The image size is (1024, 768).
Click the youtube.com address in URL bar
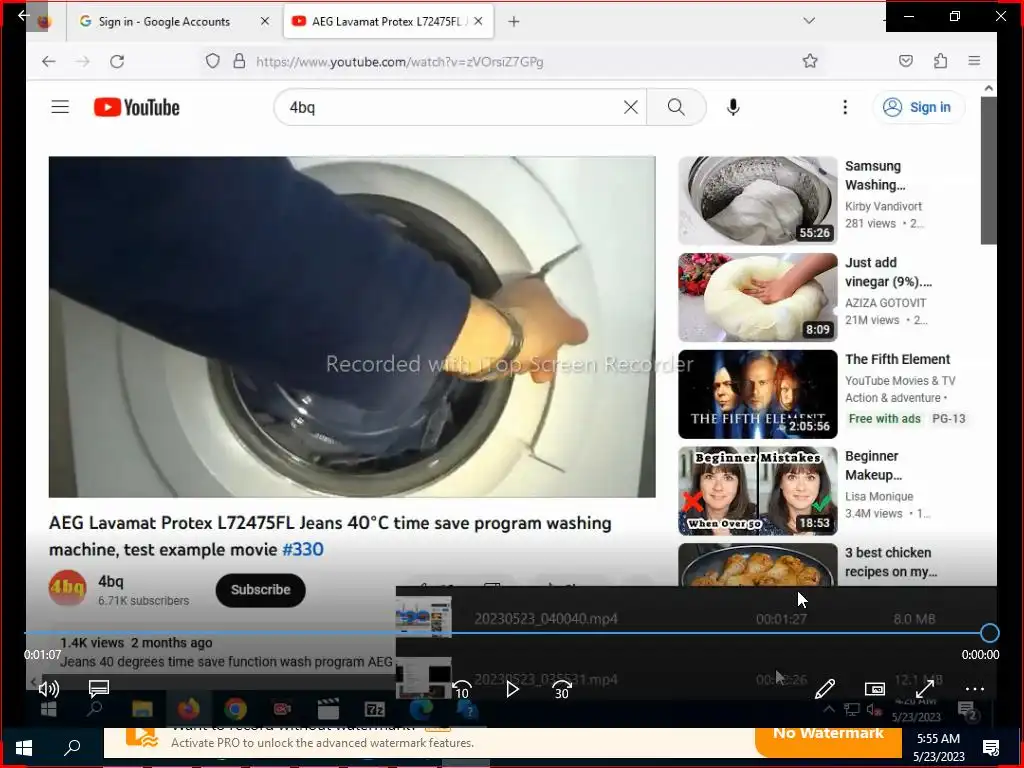click(x=399, y=62)
